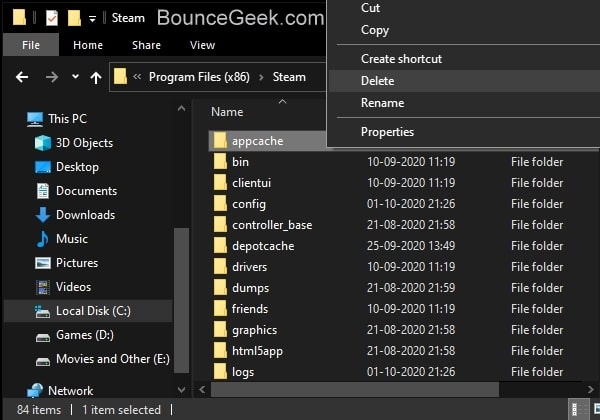Open Downloads in the navigation pane
This screenshot has width=600, height=420.
pyautogui.click(x=86, y=215)
